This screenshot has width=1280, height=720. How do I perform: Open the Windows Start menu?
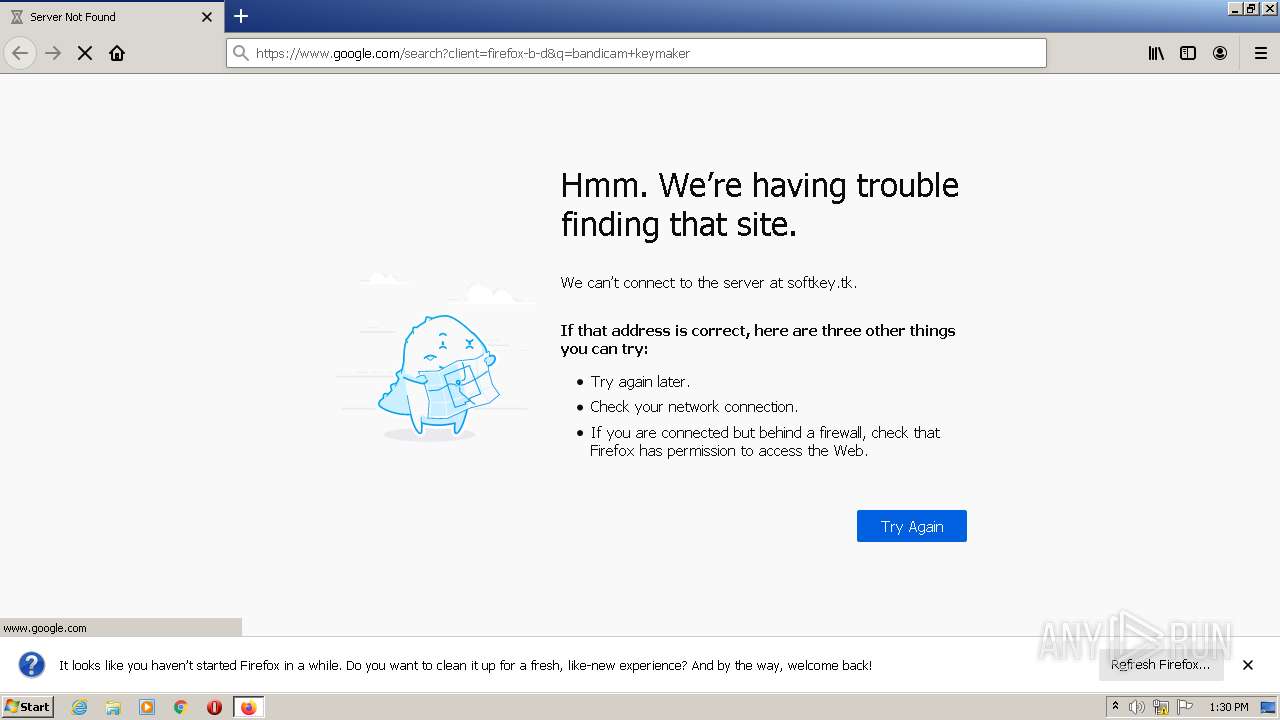28,706
